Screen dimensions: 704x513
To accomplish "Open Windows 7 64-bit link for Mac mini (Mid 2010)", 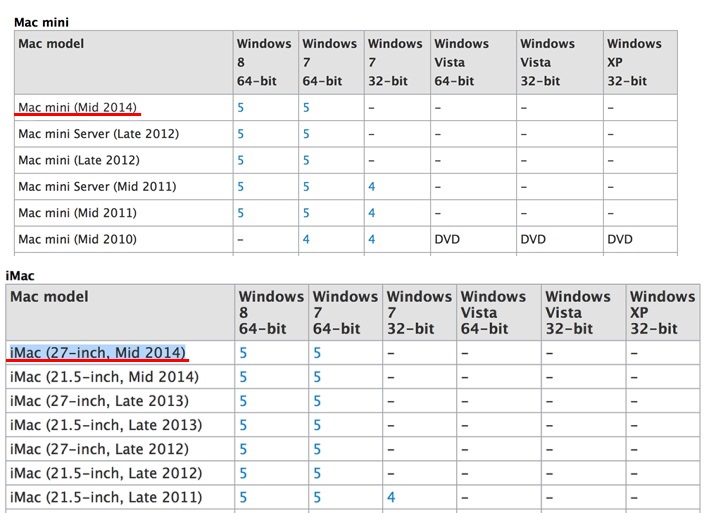I will point(306,239).
